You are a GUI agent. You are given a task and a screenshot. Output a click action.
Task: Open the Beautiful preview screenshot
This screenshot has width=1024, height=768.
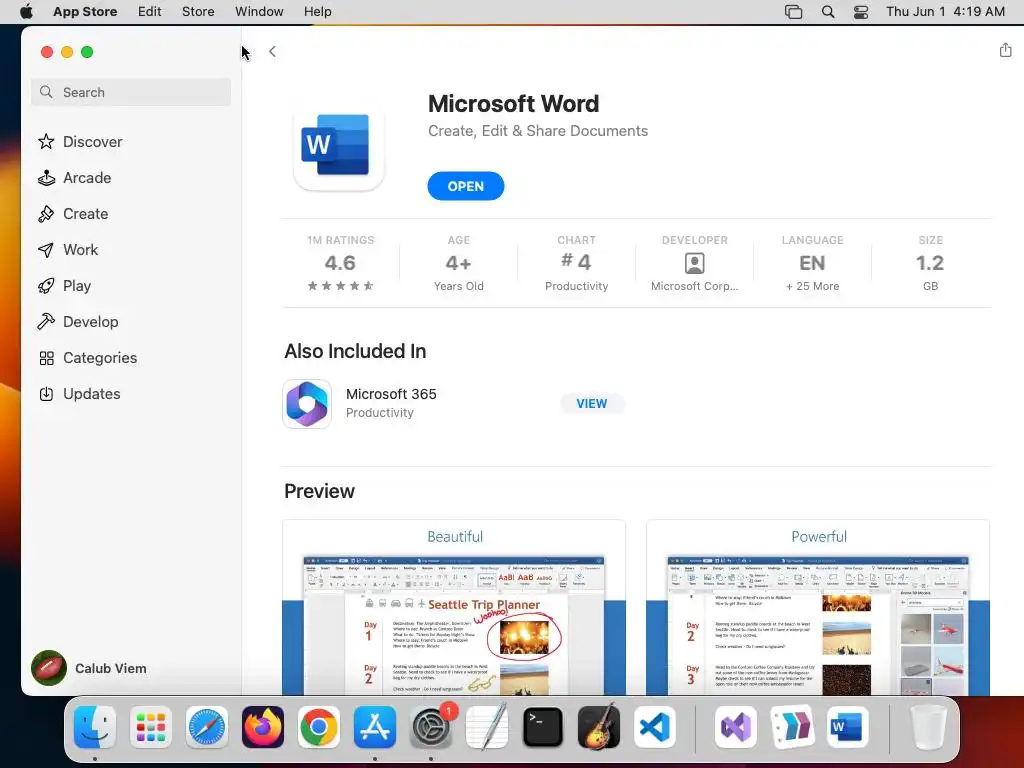click(x=454, y=608)
